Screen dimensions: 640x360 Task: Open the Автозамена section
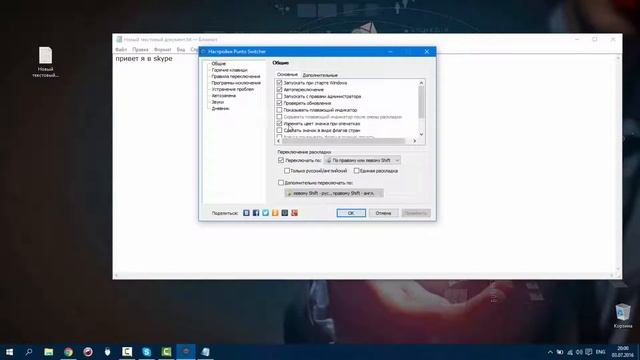coord(224,96)
